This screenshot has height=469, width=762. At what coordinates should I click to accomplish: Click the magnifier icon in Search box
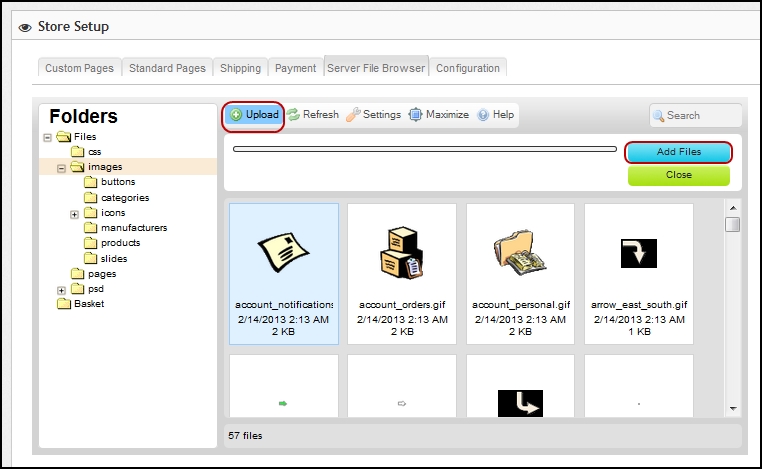(658, 116)
